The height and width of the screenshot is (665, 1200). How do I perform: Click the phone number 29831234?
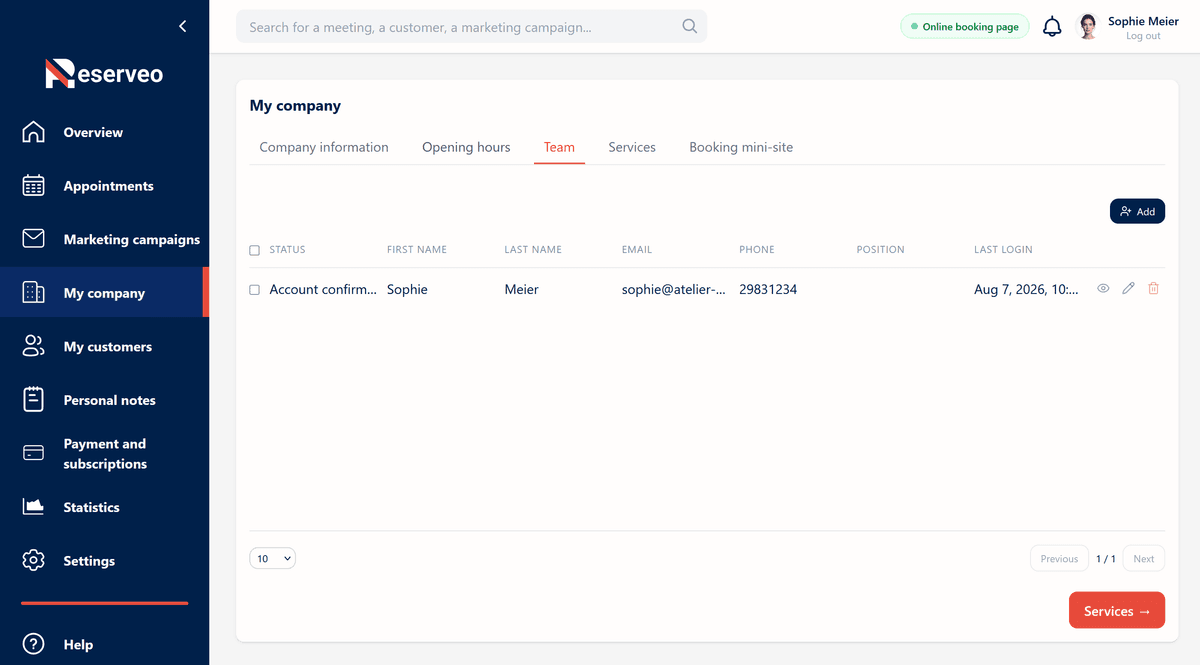pyautogui.click(x=768, y=290)
